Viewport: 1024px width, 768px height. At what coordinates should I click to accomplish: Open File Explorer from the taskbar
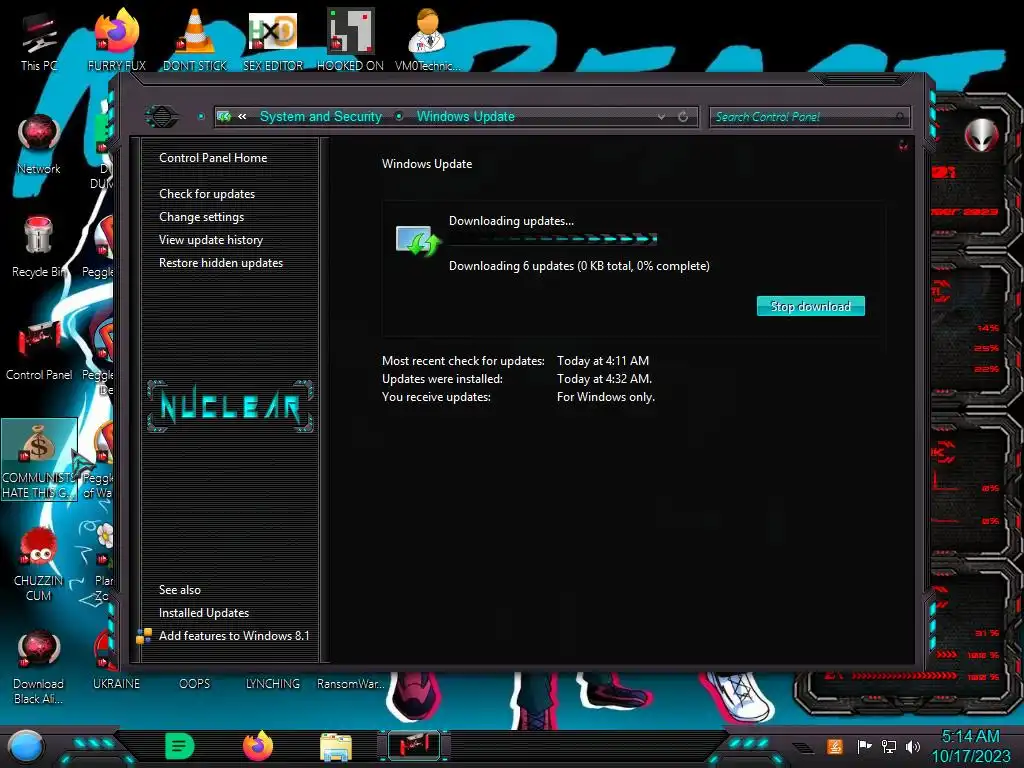coord(336,747)
